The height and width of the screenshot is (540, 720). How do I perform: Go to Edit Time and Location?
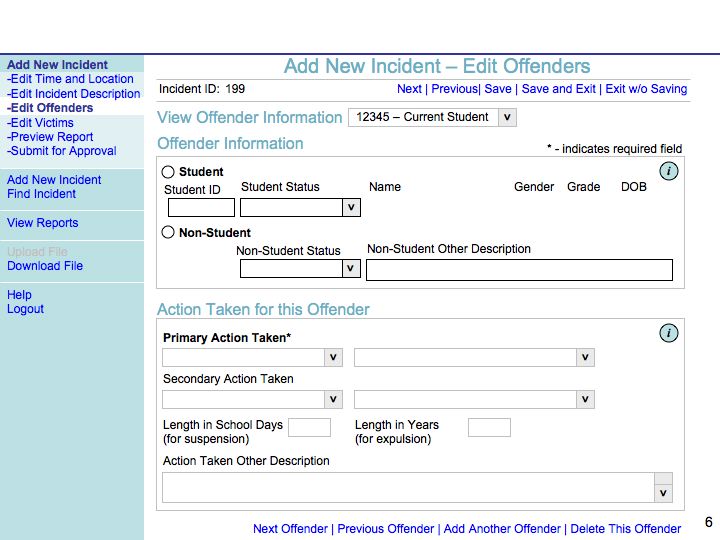[x=70, y=79]
